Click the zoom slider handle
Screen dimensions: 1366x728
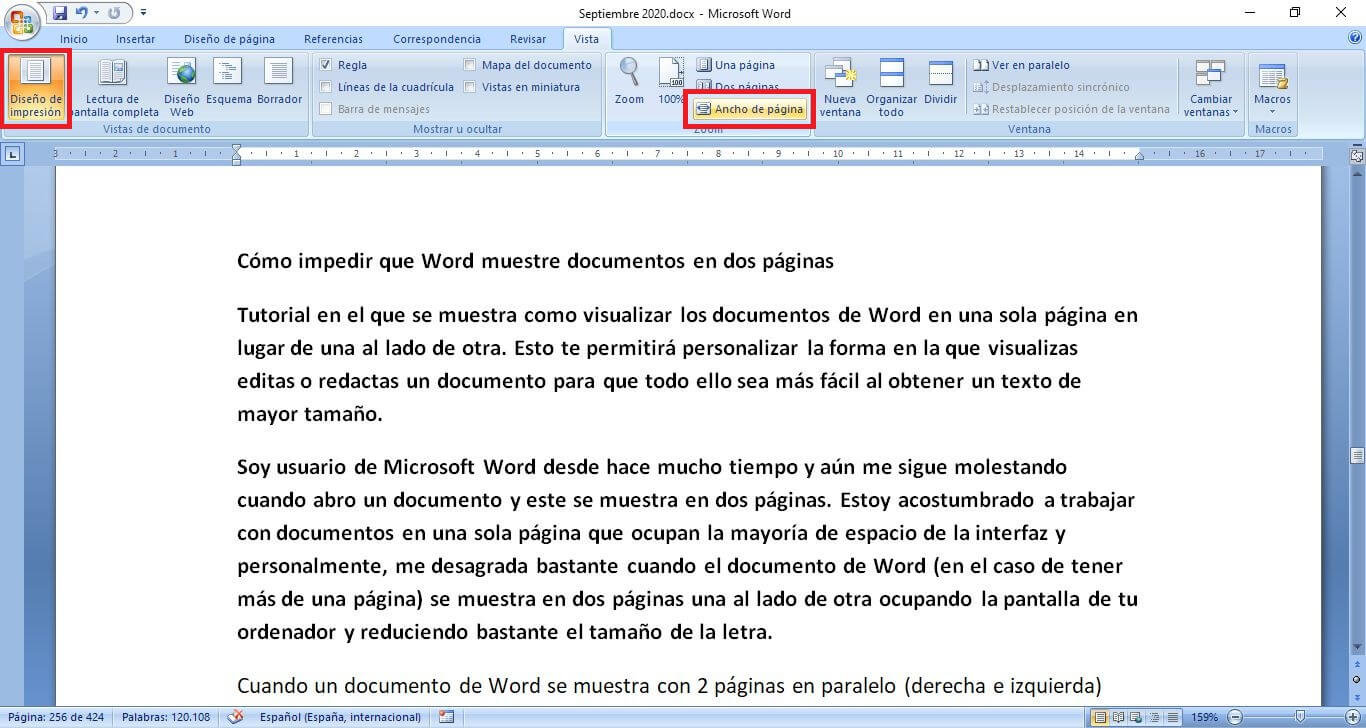tap(1299, 717)
